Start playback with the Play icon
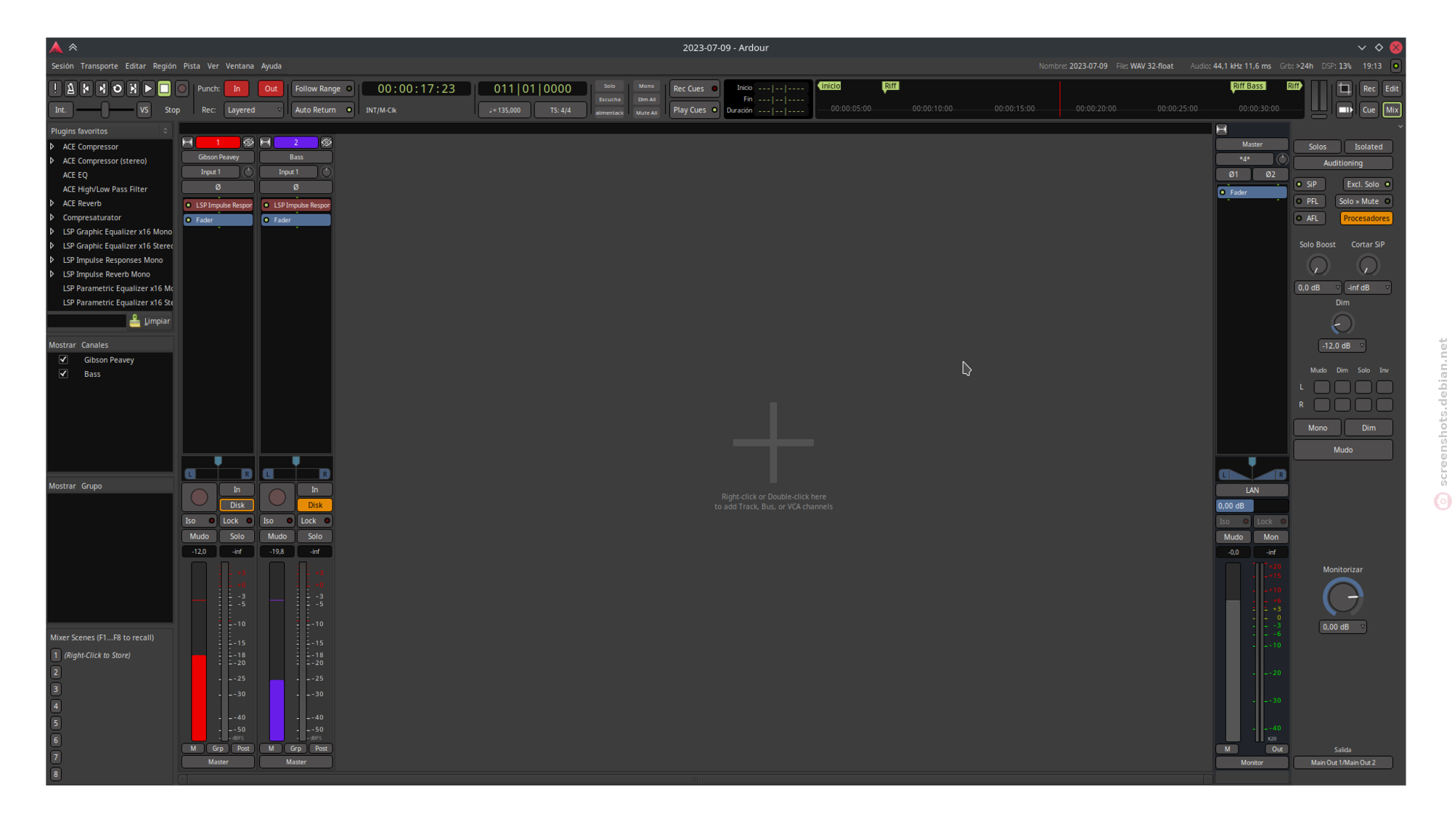This screenshot has width=1452, height=840. tap(148, 89)
